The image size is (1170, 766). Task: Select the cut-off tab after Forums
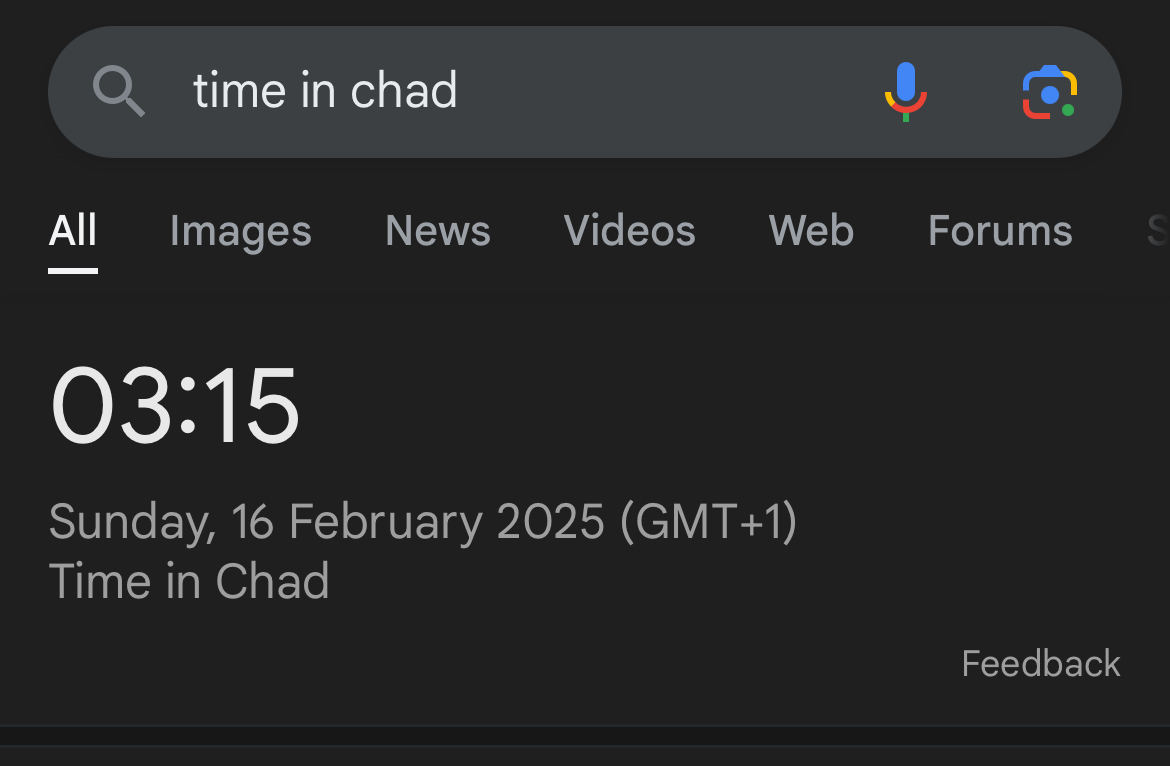(x=1158, y=231)
